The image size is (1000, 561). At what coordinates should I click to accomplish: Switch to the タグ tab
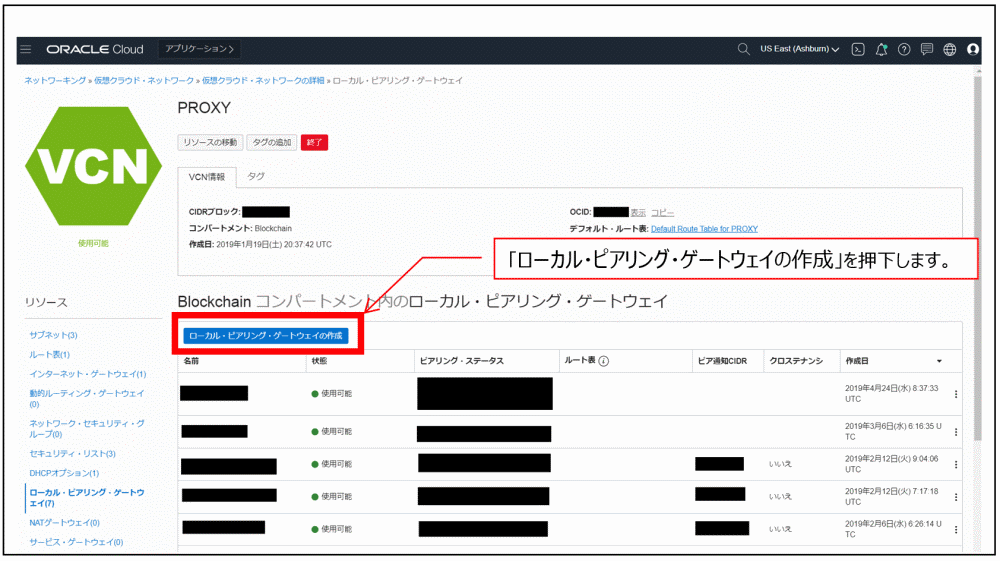pos(256,176)
